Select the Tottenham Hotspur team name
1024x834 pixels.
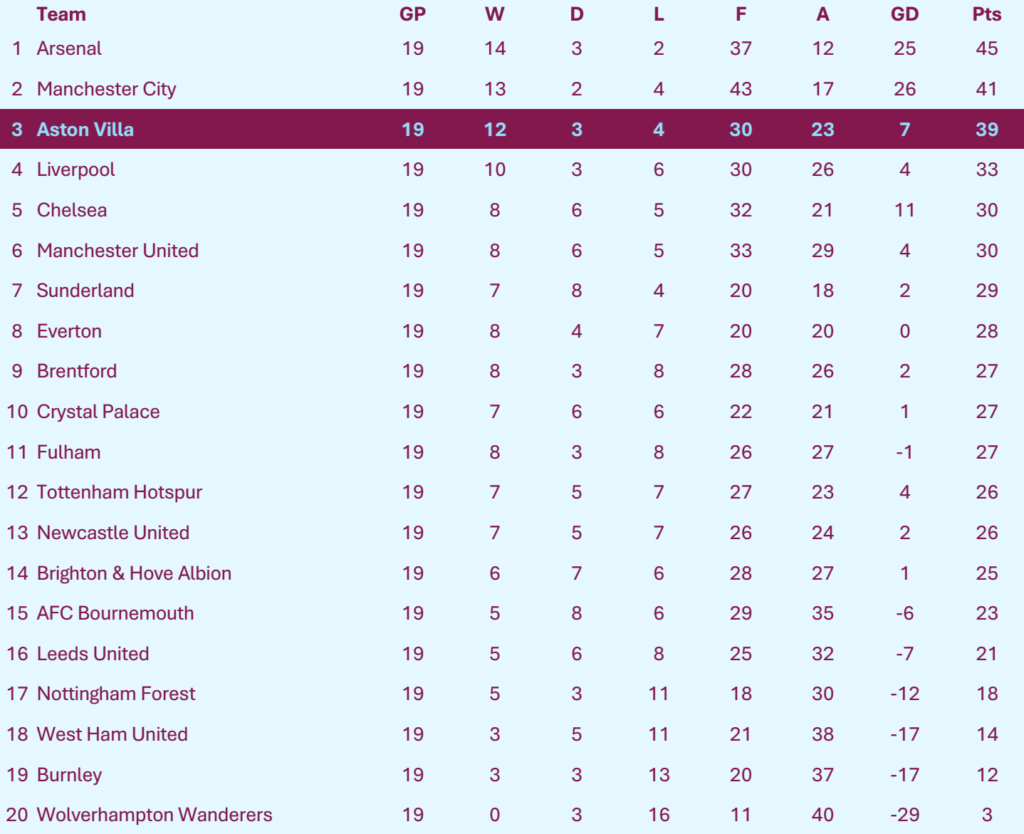click(x=119, y=492)
